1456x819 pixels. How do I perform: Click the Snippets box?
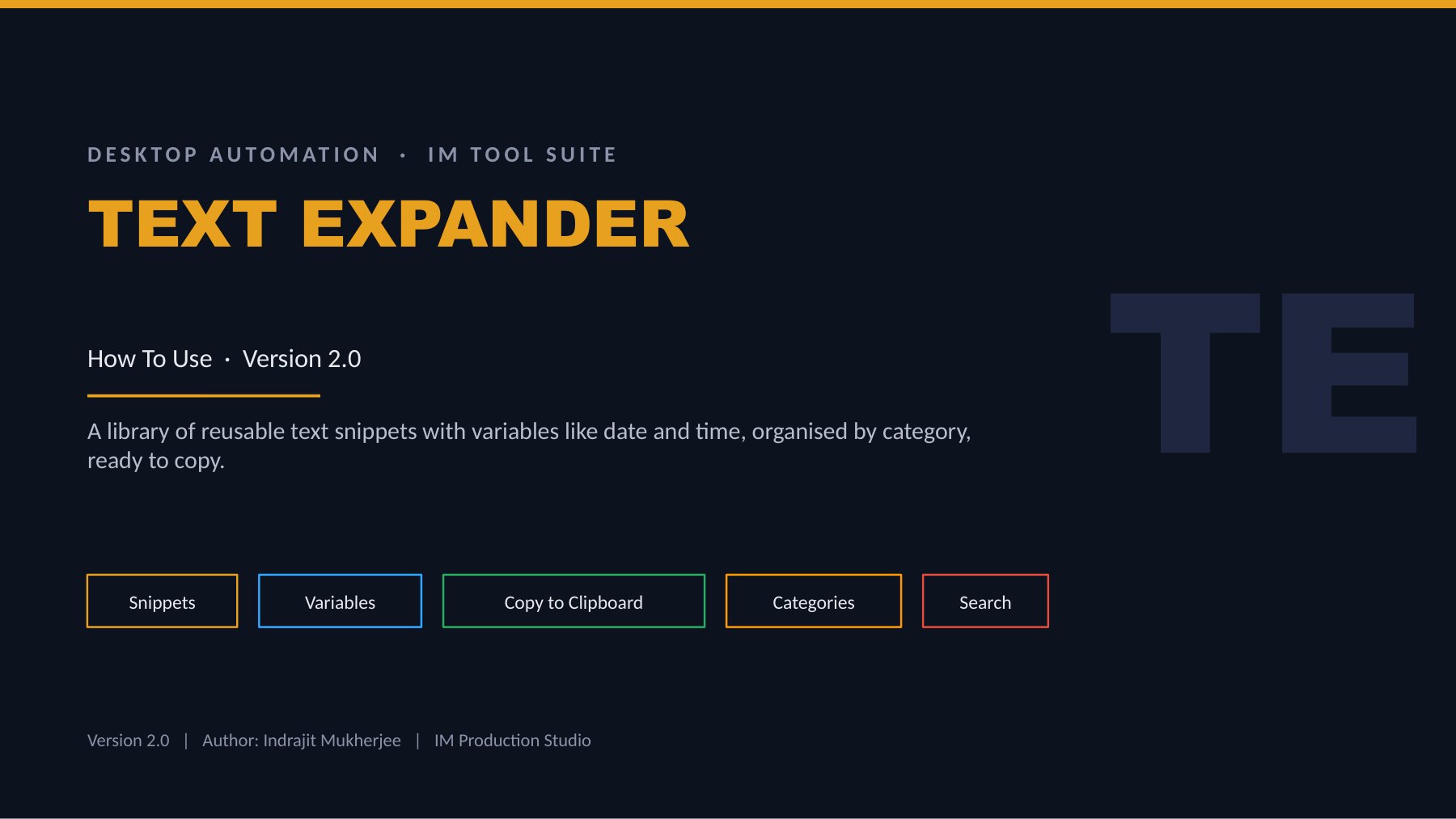[162, 601]
